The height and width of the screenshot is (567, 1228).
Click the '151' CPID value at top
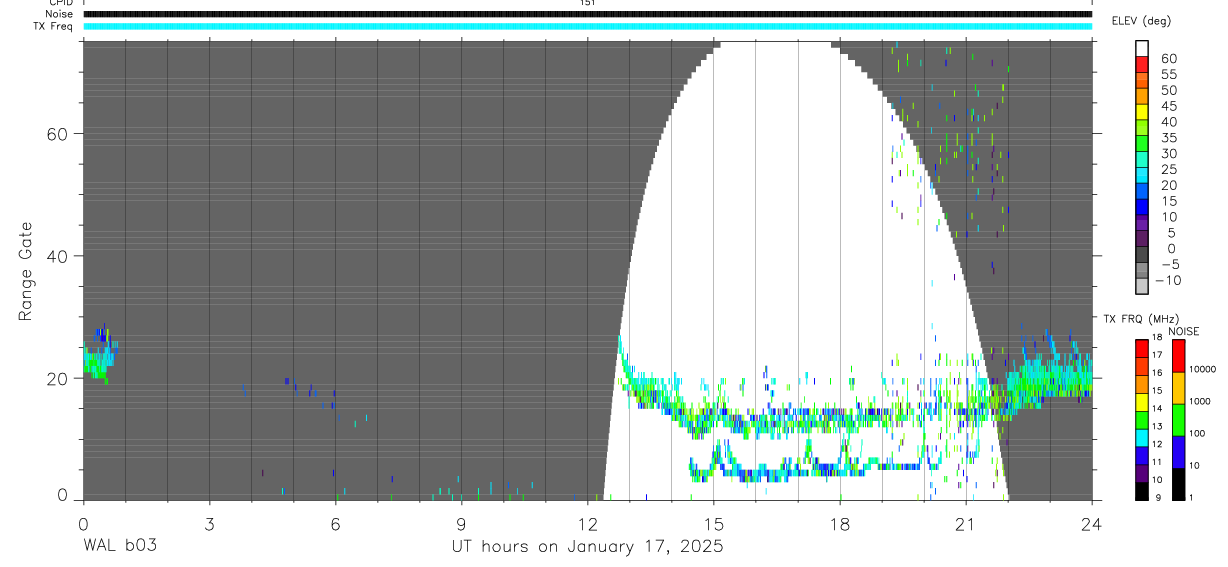pos(587,3)
